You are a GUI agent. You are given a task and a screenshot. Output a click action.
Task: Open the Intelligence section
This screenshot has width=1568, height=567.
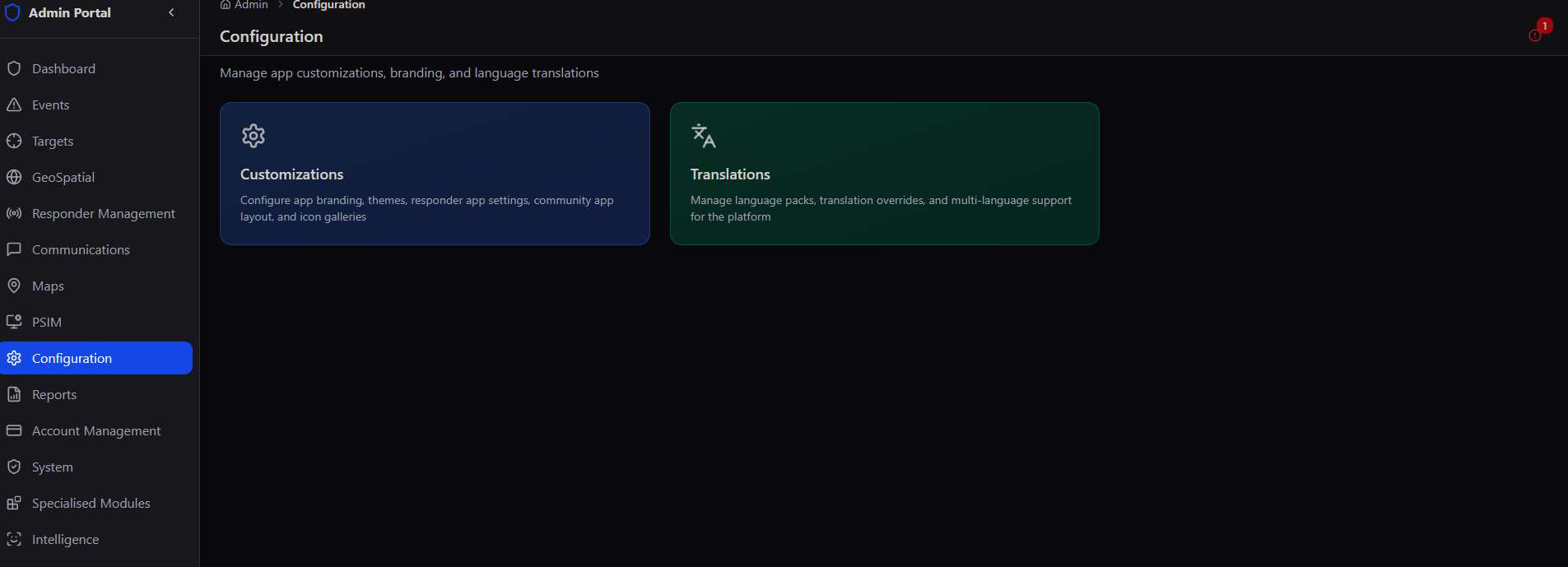(96, 539)
